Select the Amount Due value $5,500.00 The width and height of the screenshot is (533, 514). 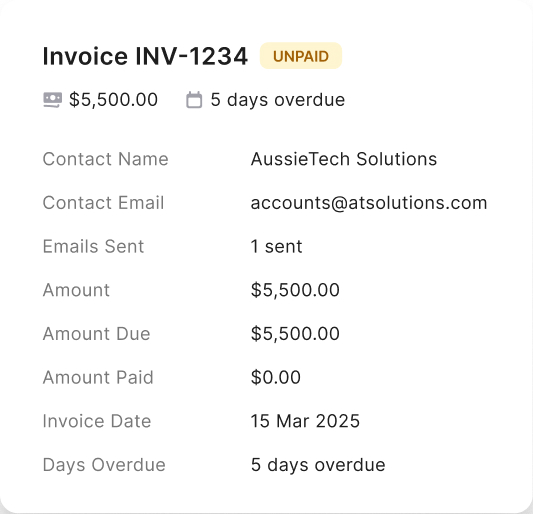coord(295,333)
